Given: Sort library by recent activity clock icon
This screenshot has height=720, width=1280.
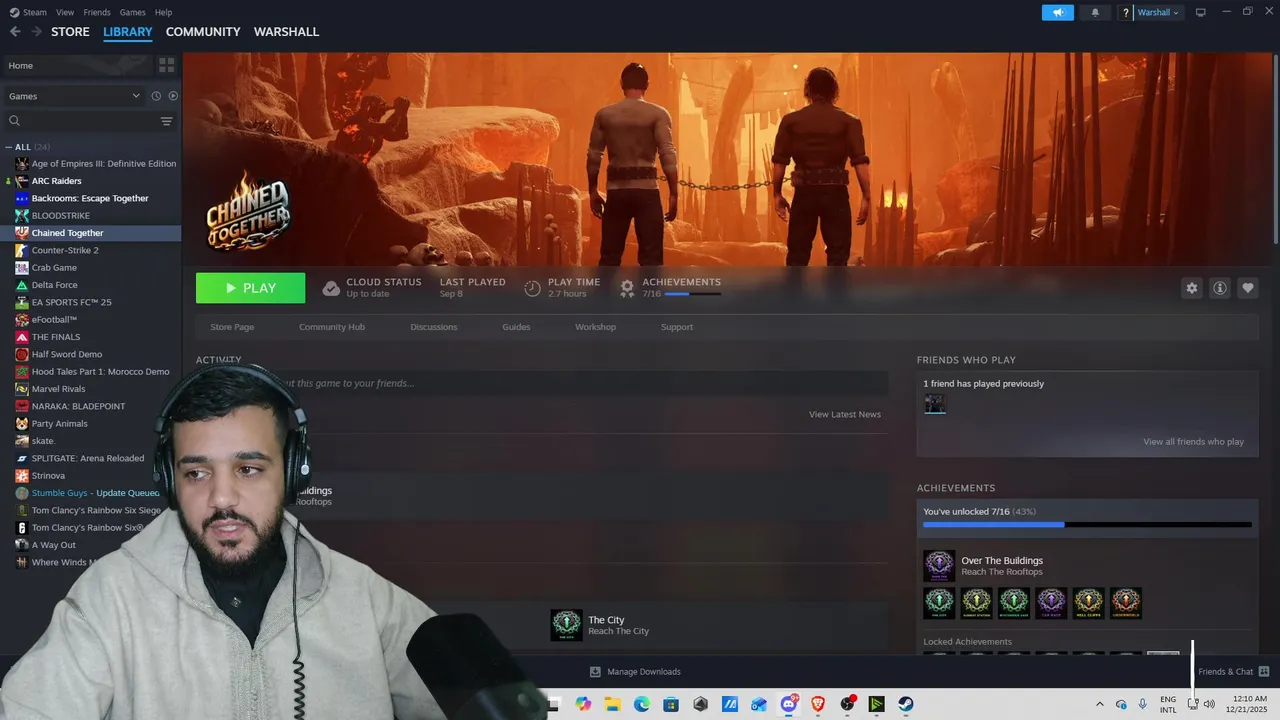Looking at the screenshot, I should click(x=156, y=96).
